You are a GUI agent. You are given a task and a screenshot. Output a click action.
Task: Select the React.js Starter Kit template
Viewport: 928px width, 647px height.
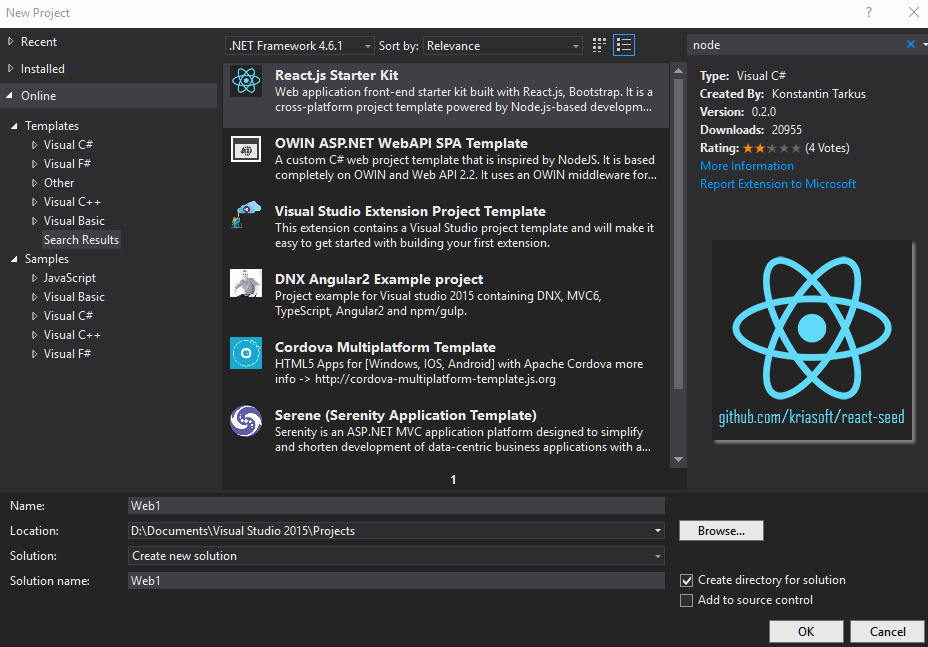point(446,93)
